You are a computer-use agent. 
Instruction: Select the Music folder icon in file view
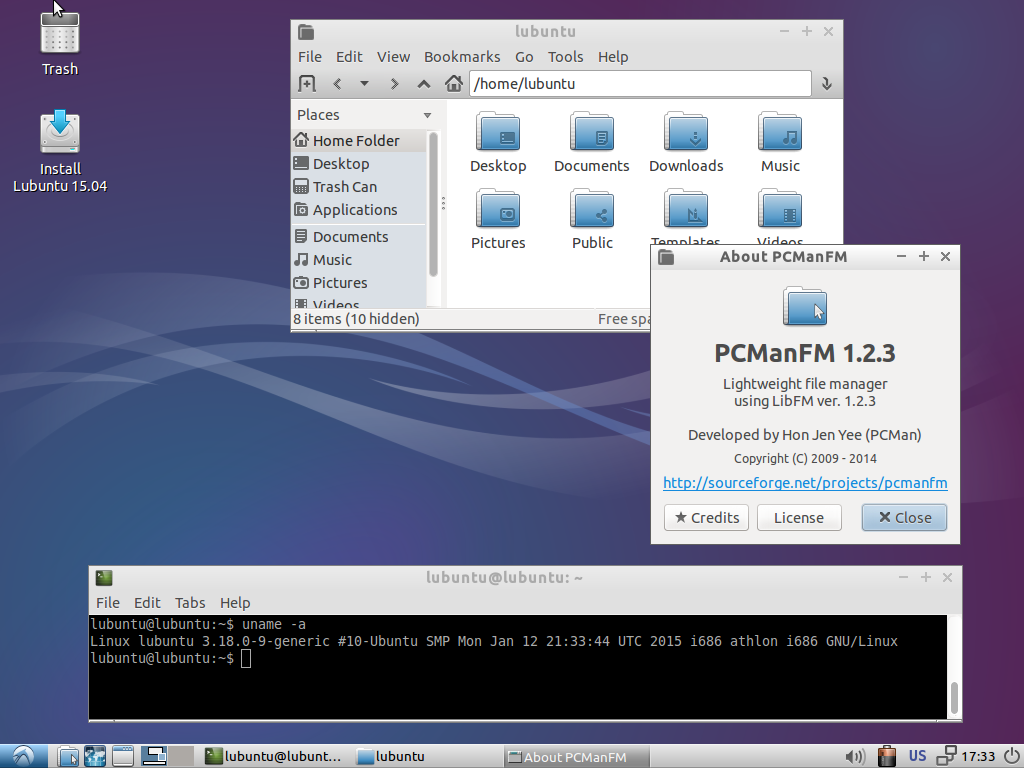pos(780,133)
